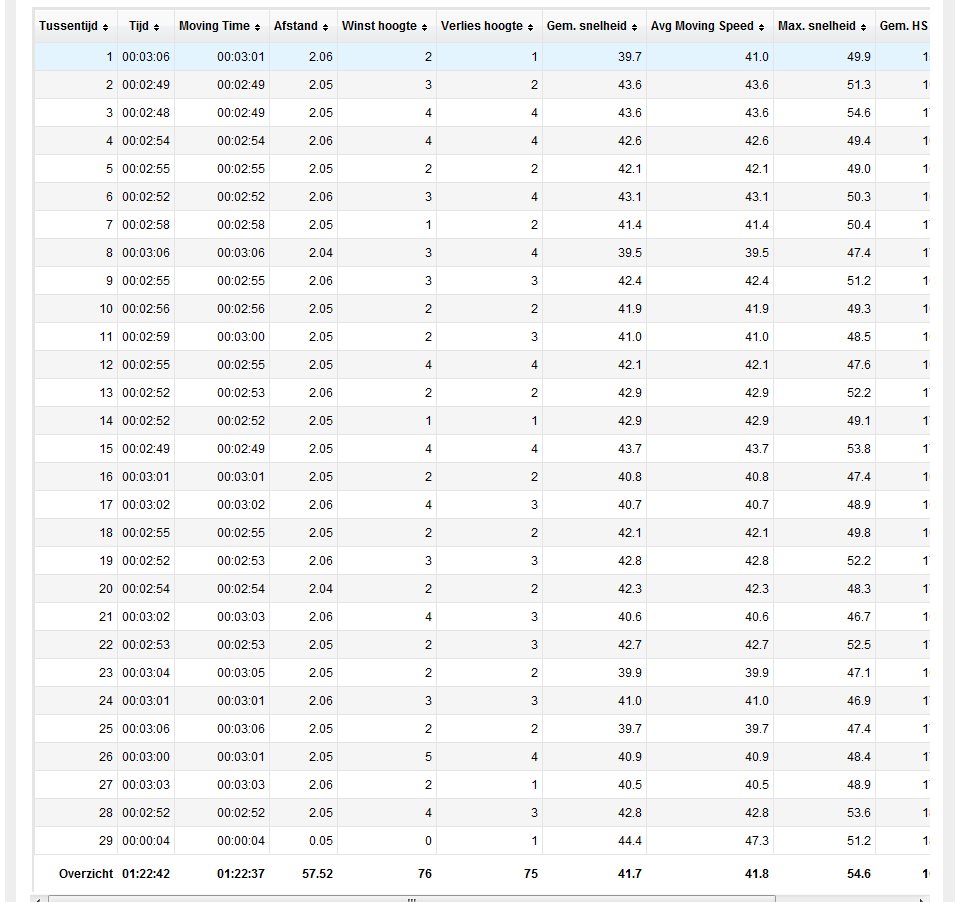Screen dimensions: 966x902
Task: Select lap 23 Moving Time 00:03:05
Action: click(x=241, y=673)
